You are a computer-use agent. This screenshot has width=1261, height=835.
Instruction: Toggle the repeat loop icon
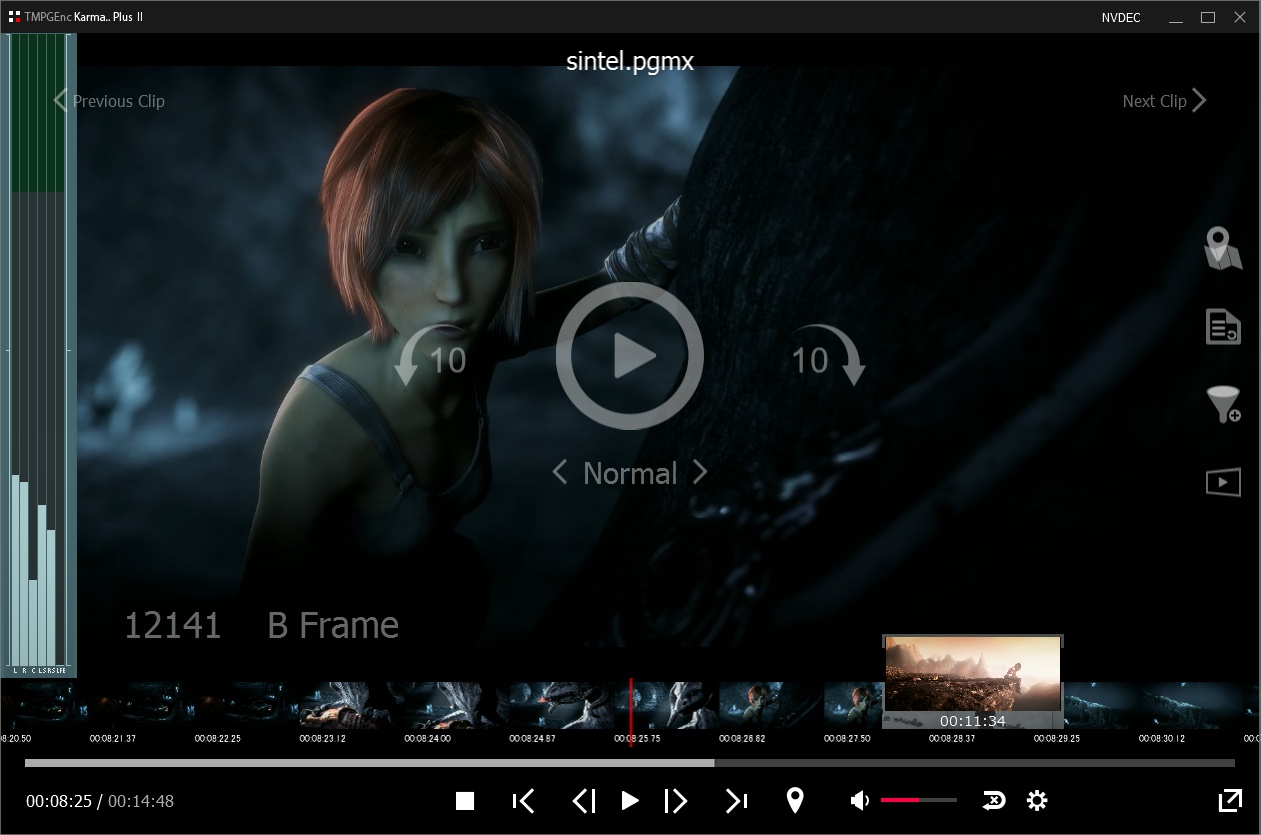(995, 800)
